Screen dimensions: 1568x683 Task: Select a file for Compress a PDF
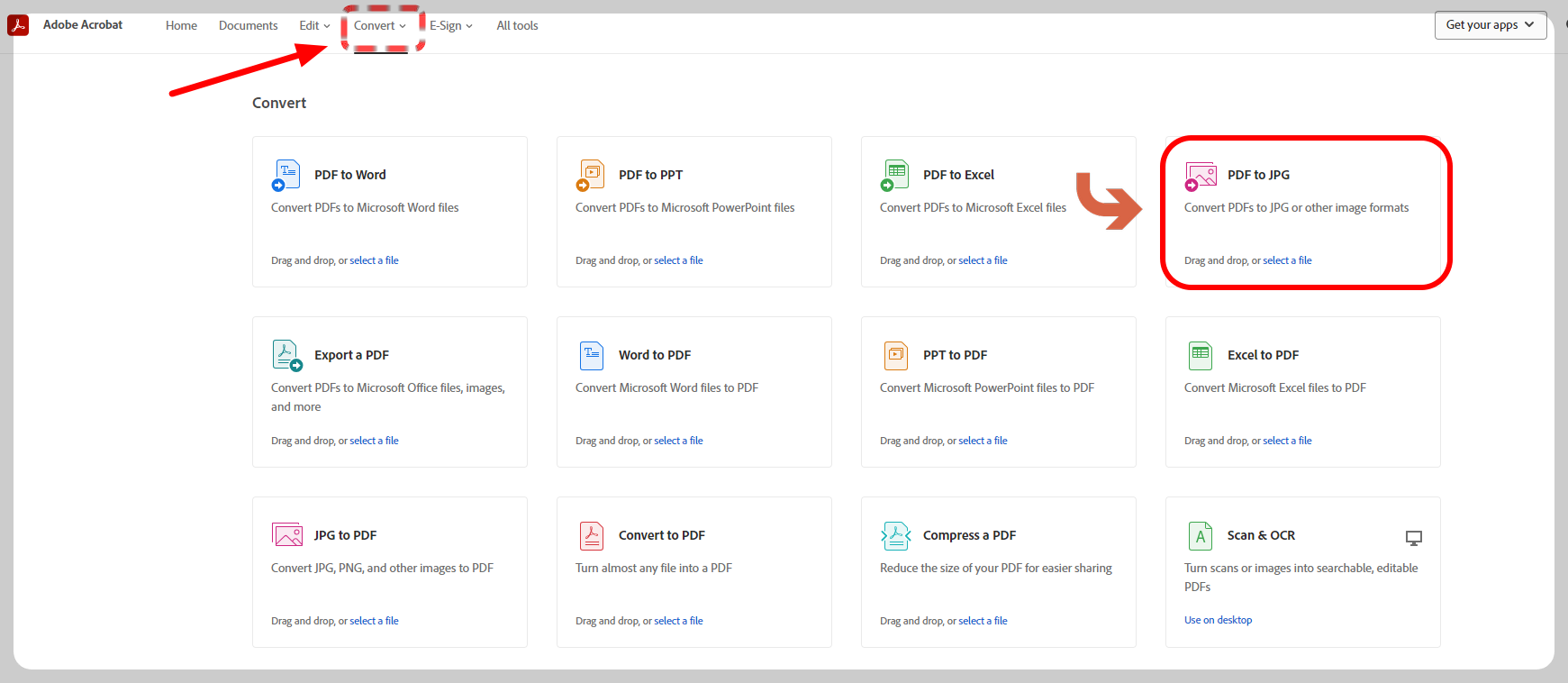coord(983,621)
